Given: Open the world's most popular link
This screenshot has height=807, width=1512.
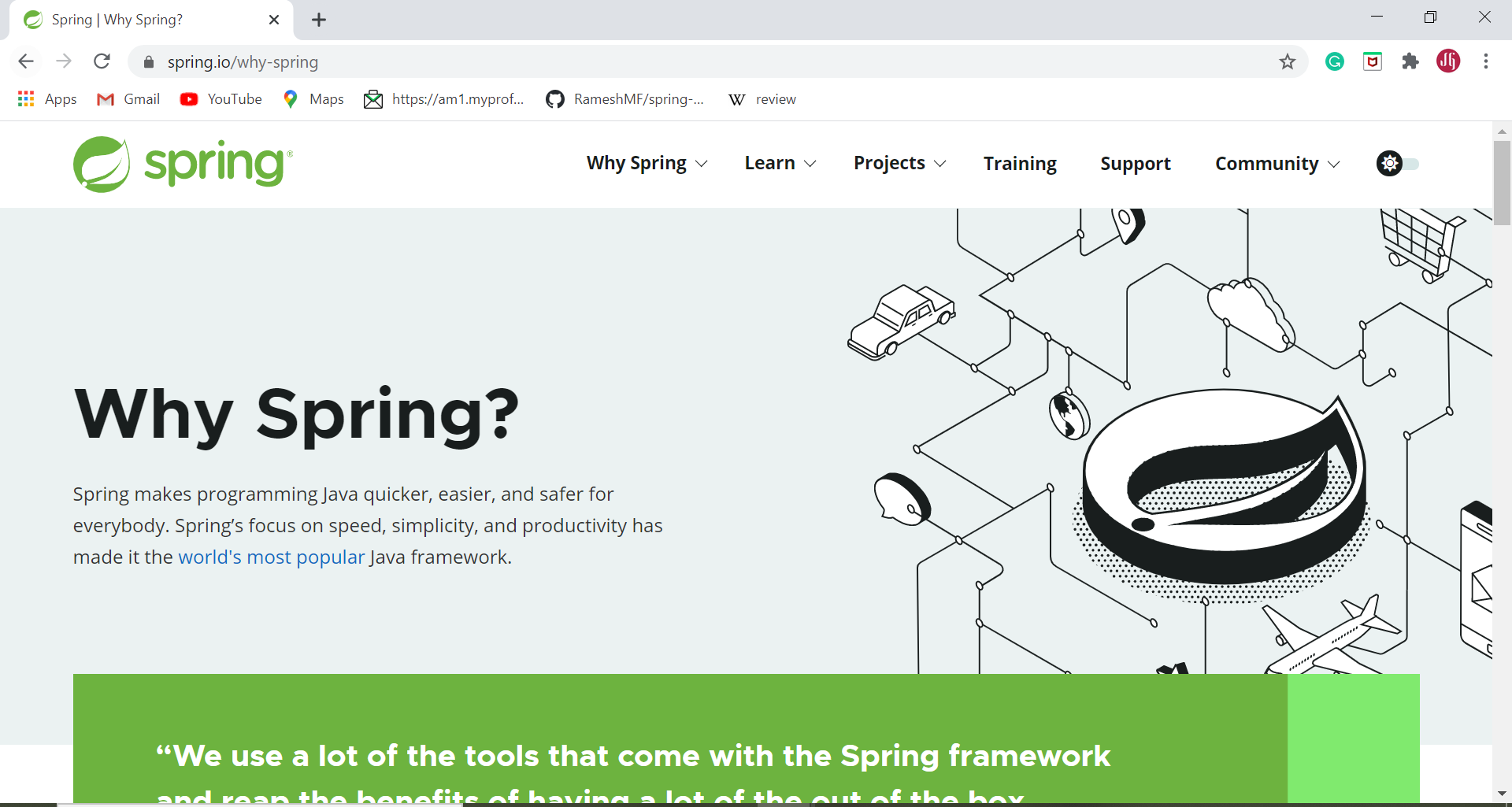Looking at the screenshot, I should 271,557.
